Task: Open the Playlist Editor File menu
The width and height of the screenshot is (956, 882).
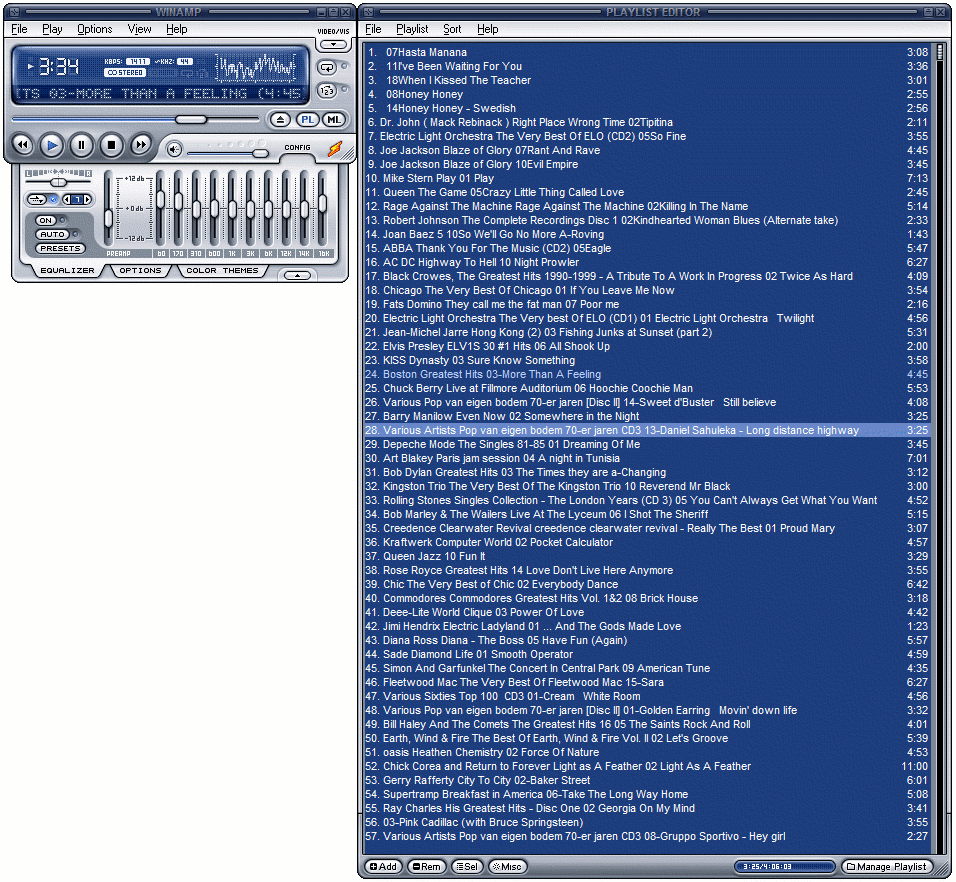Action: coord(373,29)
